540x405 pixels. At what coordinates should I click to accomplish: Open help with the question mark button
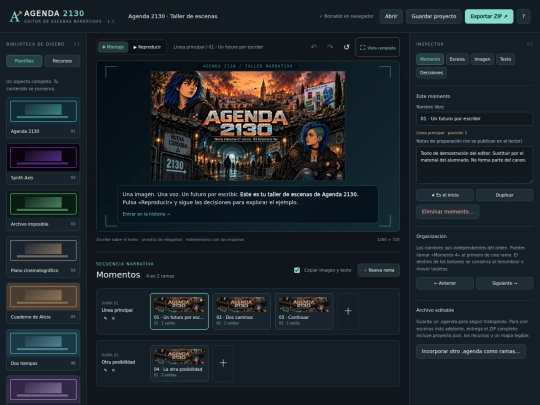pos(523,16)
